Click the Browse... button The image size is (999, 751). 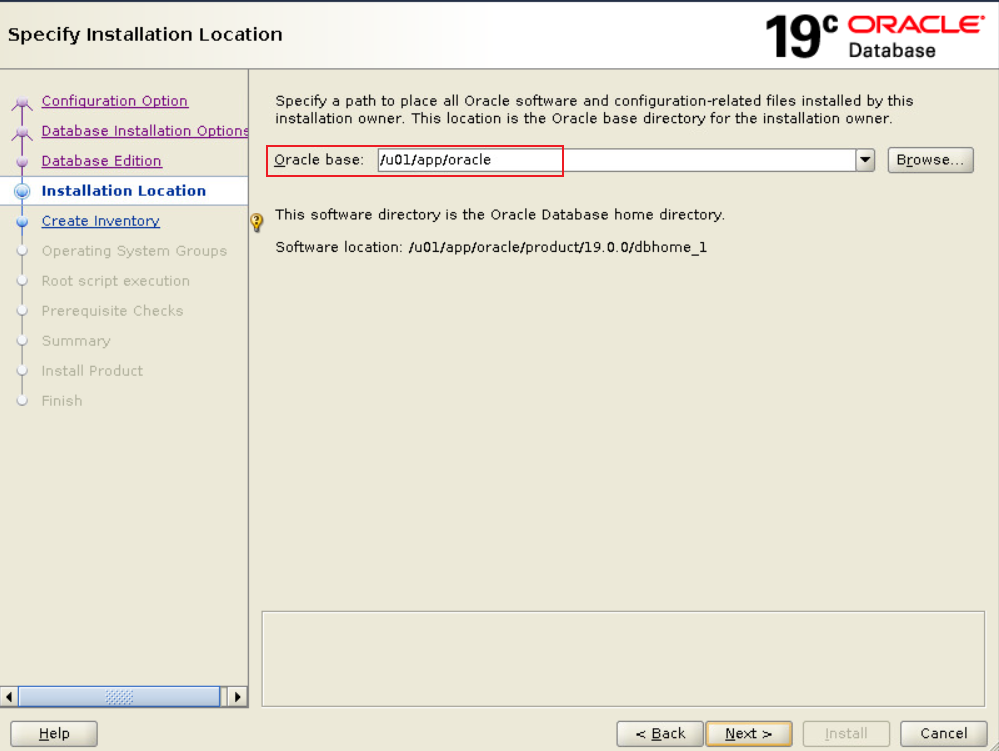point(930,160)
